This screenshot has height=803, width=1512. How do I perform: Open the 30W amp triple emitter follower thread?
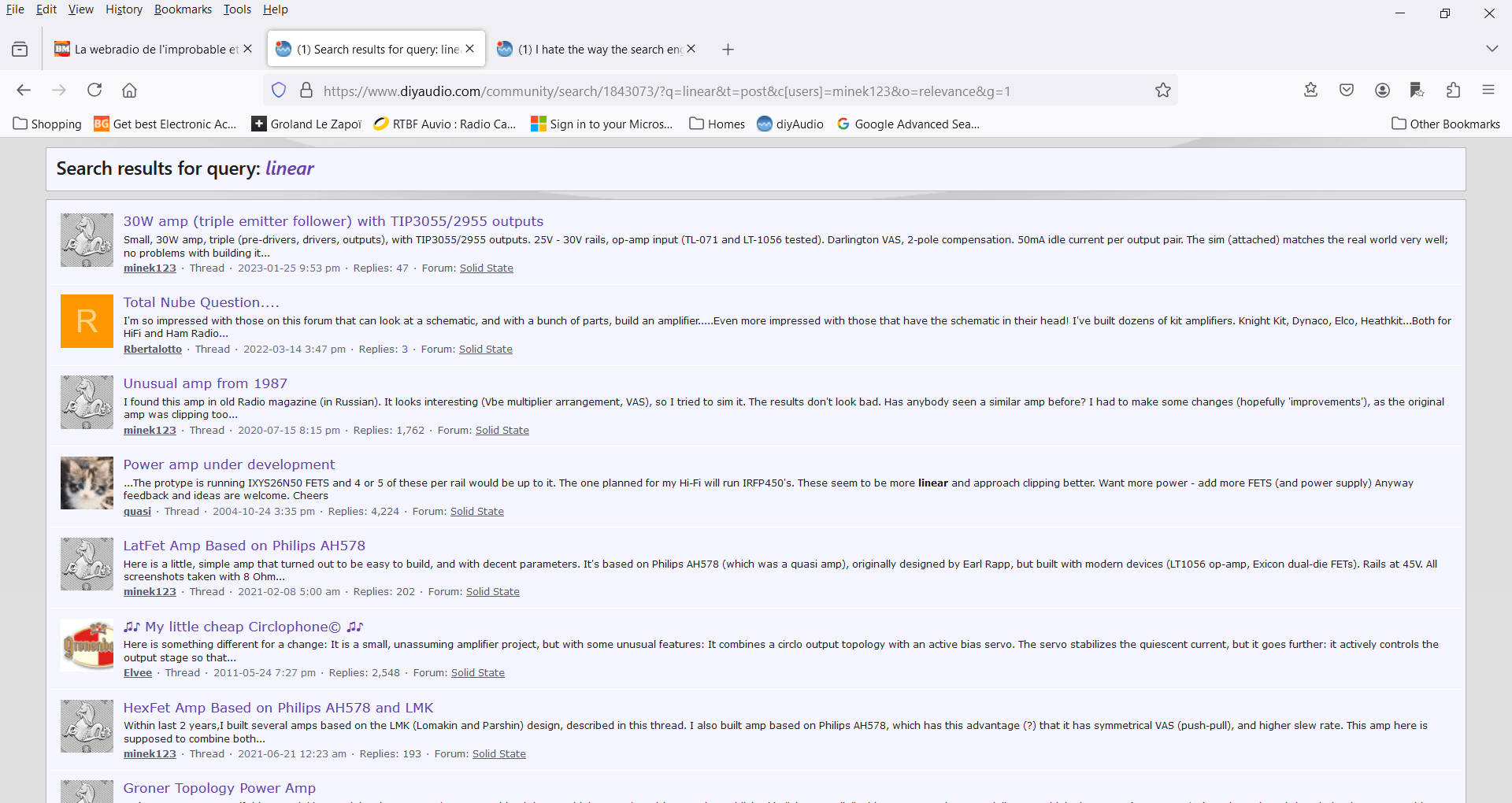[x=333, y=221]
